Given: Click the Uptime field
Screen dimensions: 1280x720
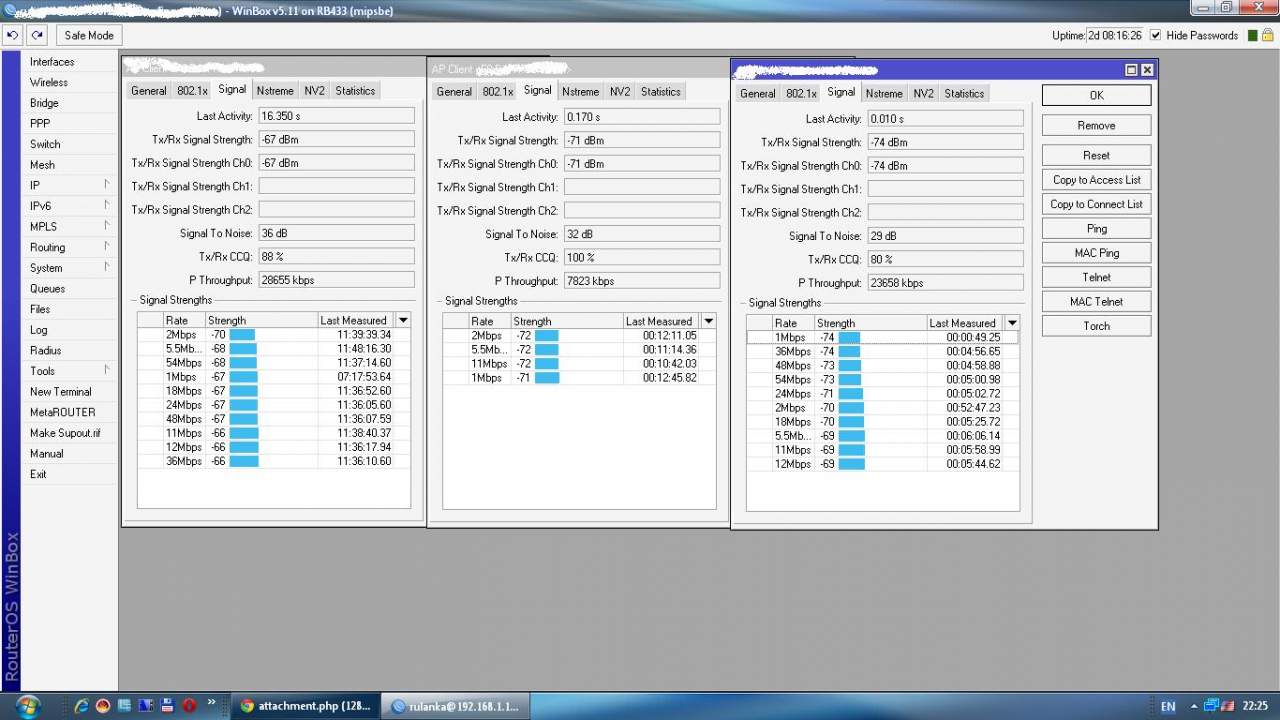Looking at the screenshot, I should (x=1114, y=35).
